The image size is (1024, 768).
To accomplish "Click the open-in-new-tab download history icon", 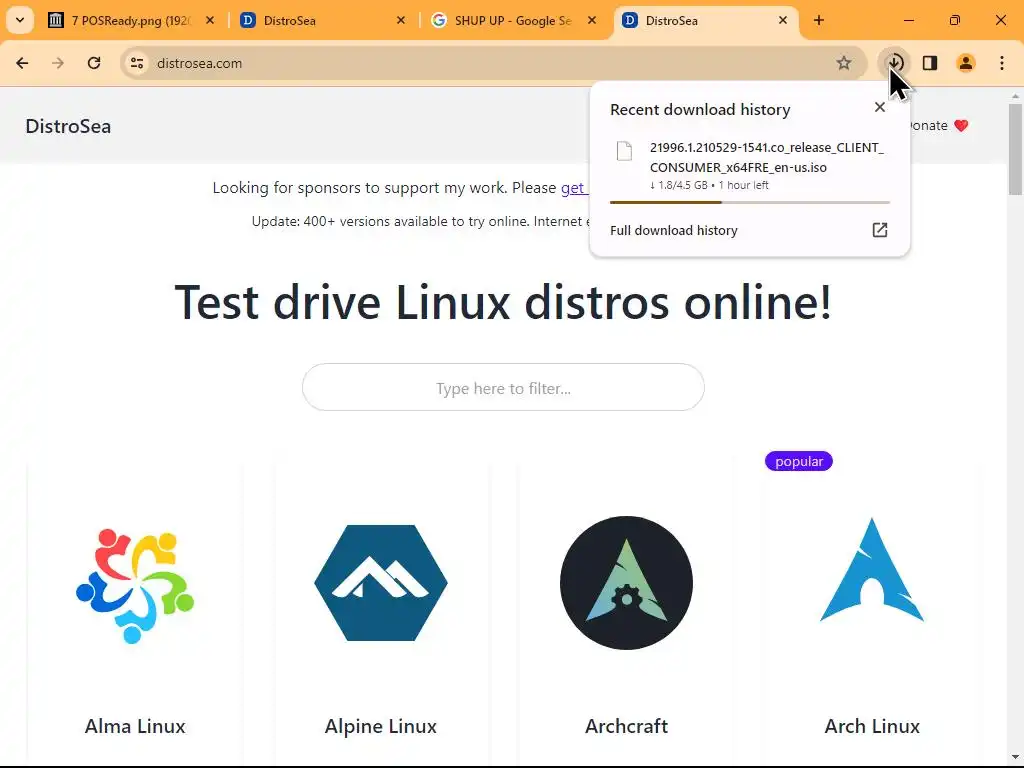I will click(x=880, y=230).
